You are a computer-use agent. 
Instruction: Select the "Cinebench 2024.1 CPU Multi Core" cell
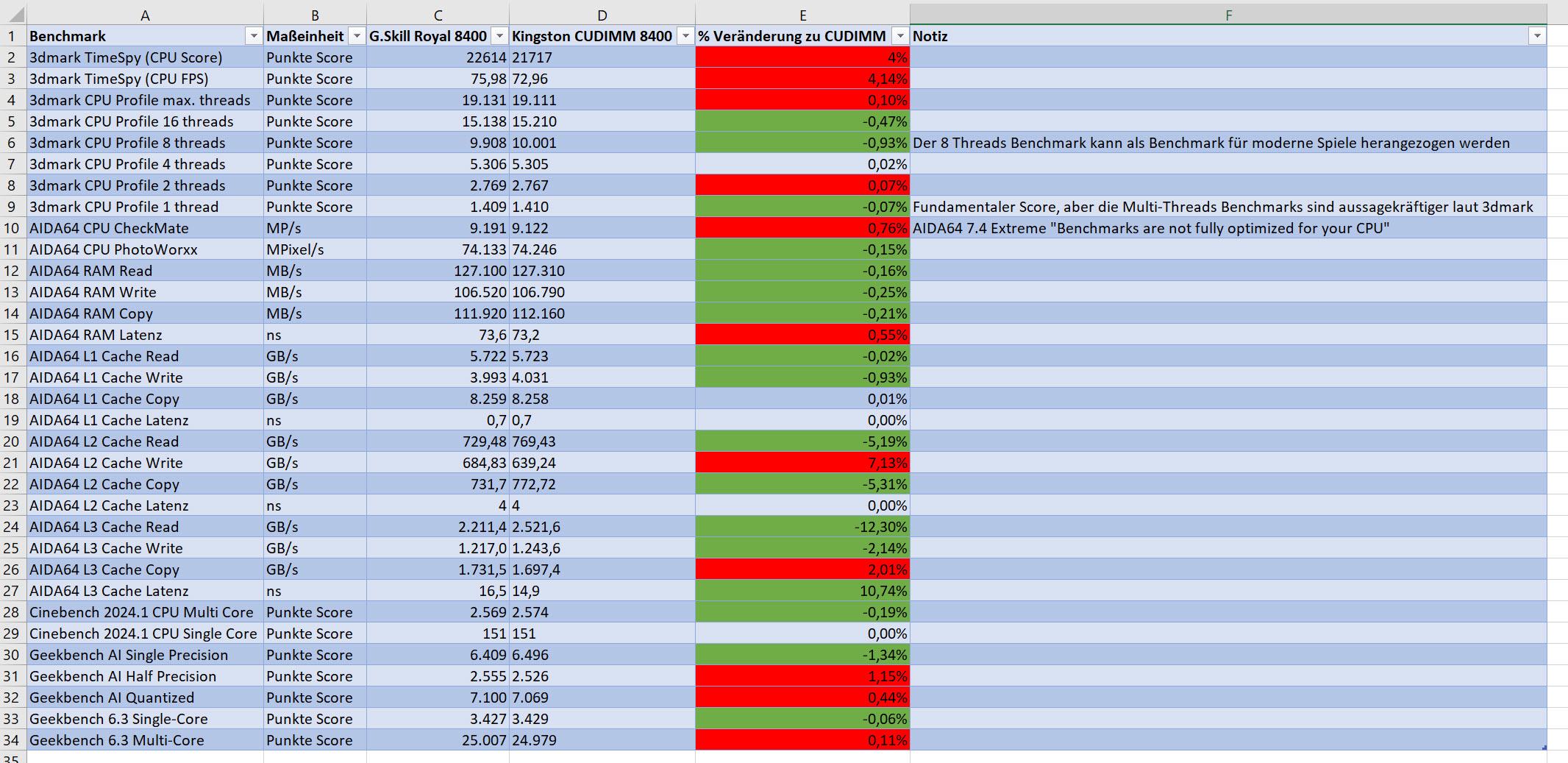click(x=145, y=612)
